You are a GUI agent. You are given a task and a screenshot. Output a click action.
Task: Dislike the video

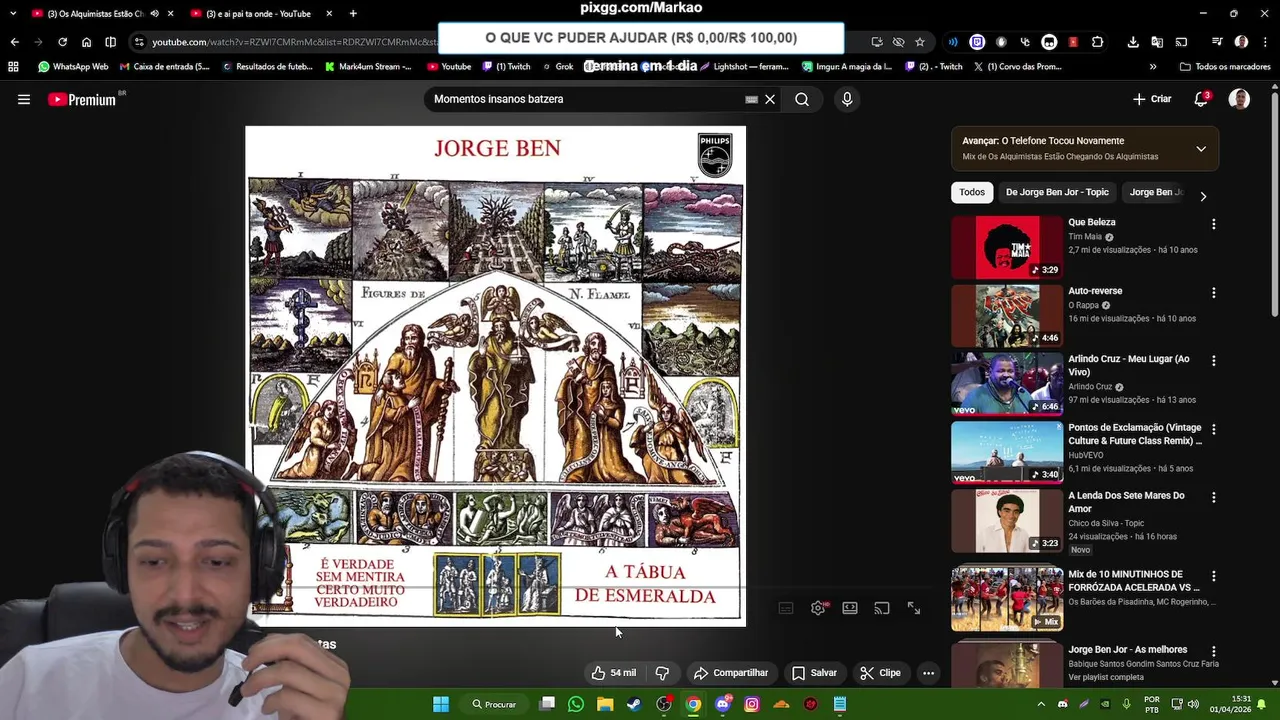662,673
